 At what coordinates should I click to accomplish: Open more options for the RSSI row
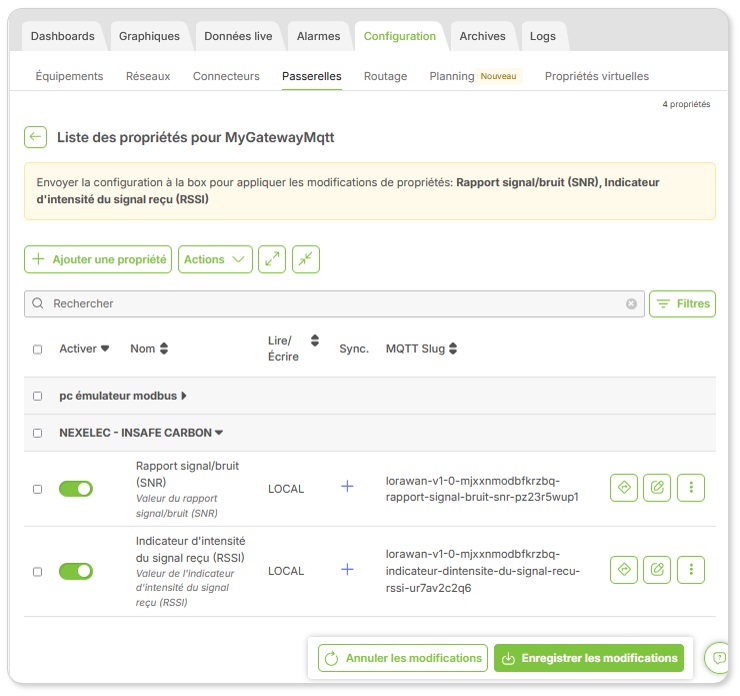point(691,570)
